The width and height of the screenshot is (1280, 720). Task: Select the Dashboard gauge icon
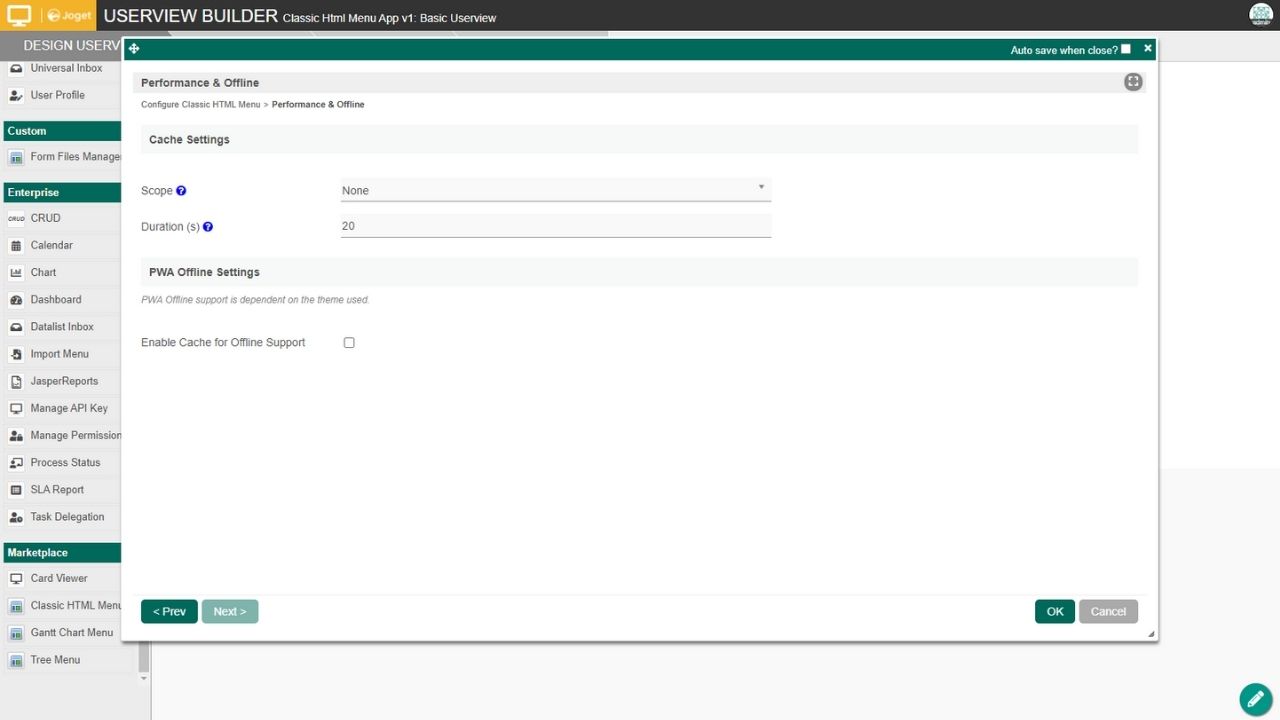point(16,300)
